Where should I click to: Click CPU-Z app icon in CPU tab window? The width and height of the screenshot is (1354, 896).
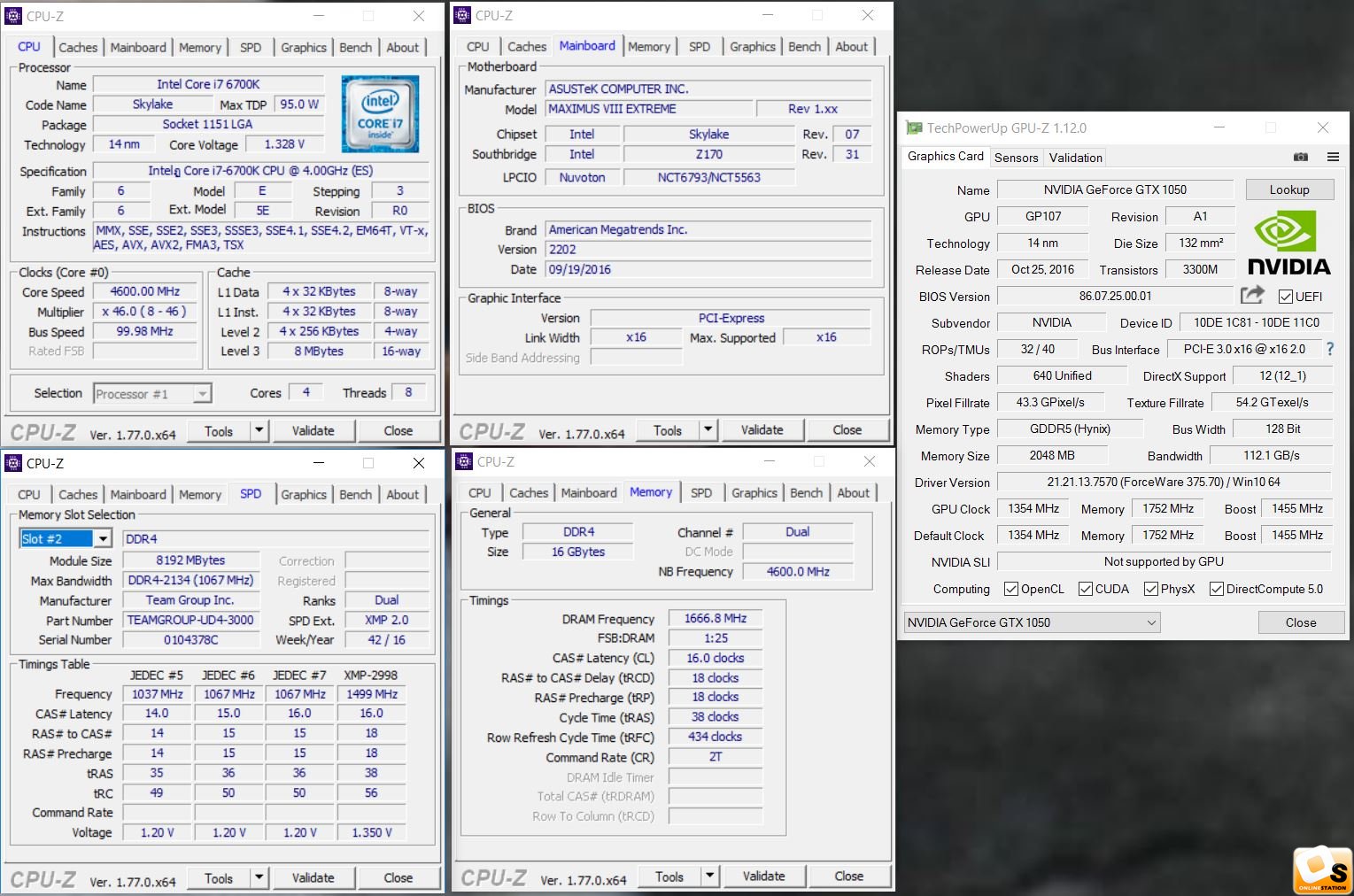(x=13, y=16)
